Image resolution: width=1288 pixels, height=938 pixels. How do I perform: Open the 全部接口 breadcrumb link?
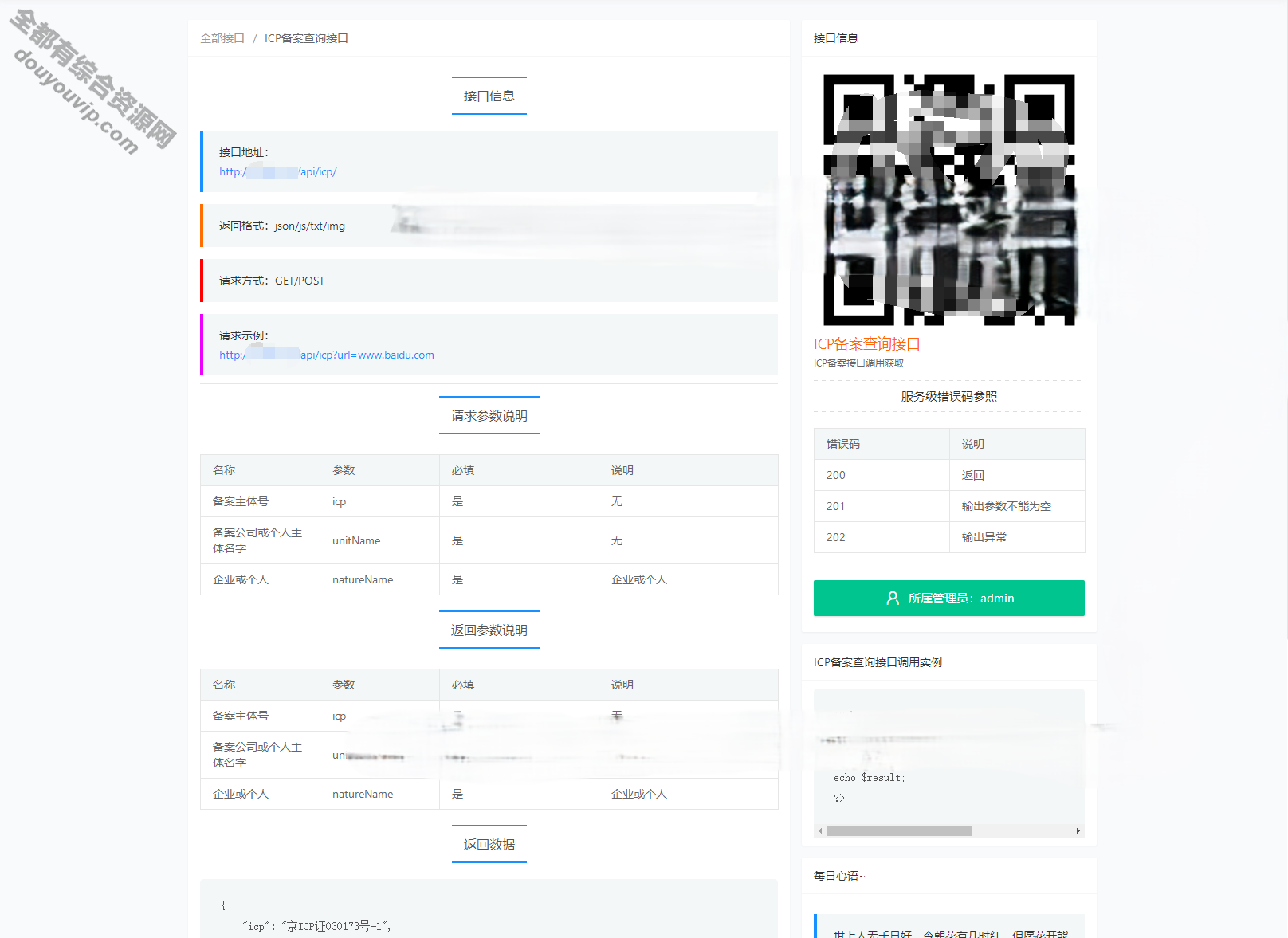point(222,38)
